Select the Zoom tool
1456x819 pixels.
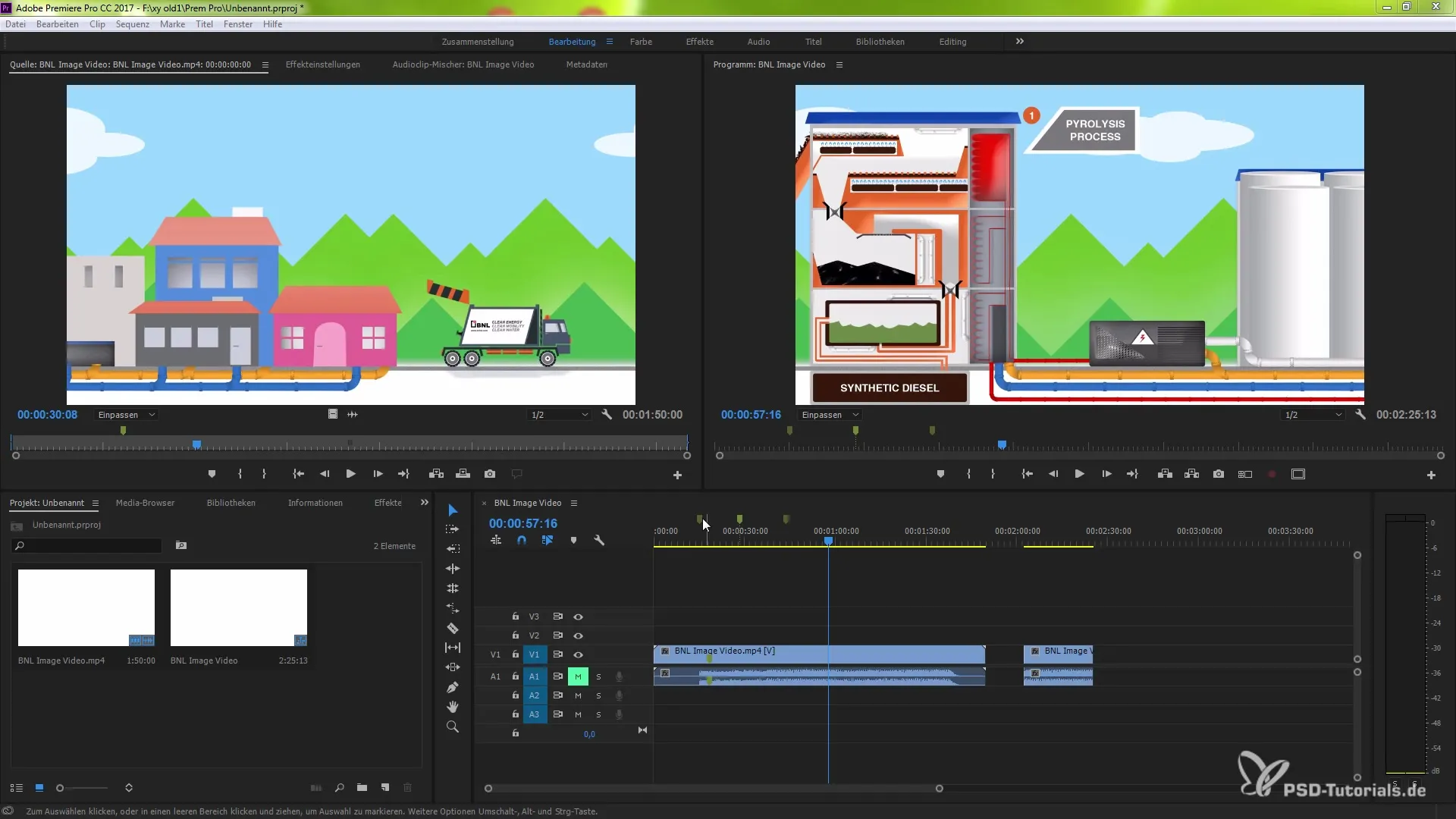pyautogui.click(x=453, y=726)
